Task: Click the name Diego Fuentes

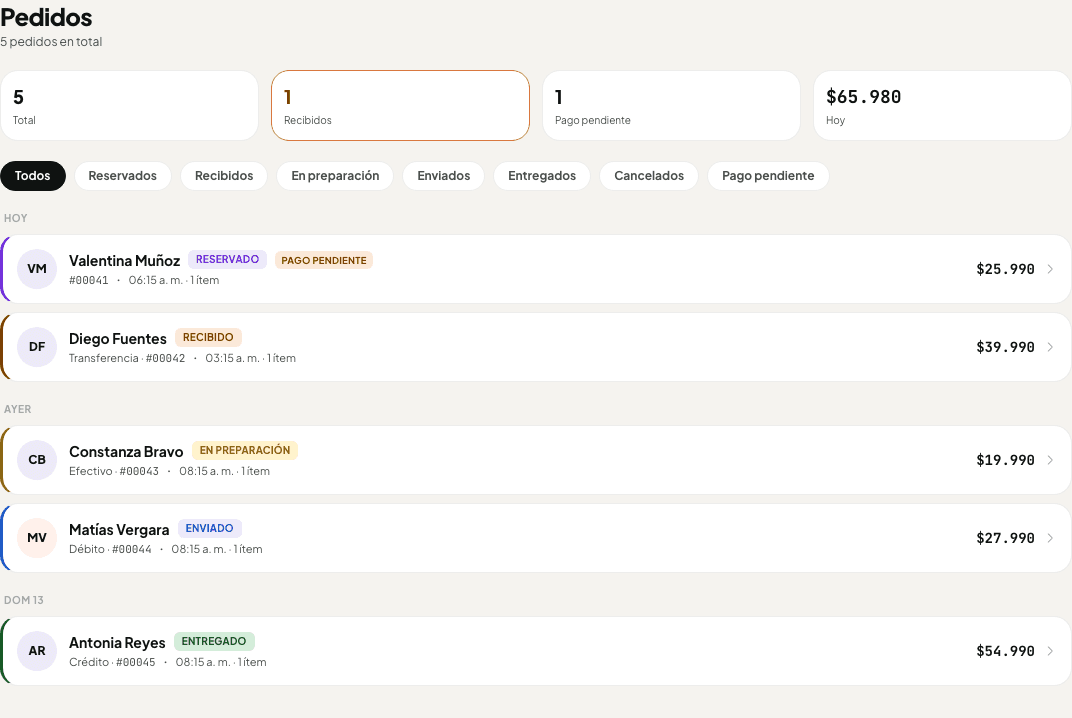Action: (x=118, y=338)
